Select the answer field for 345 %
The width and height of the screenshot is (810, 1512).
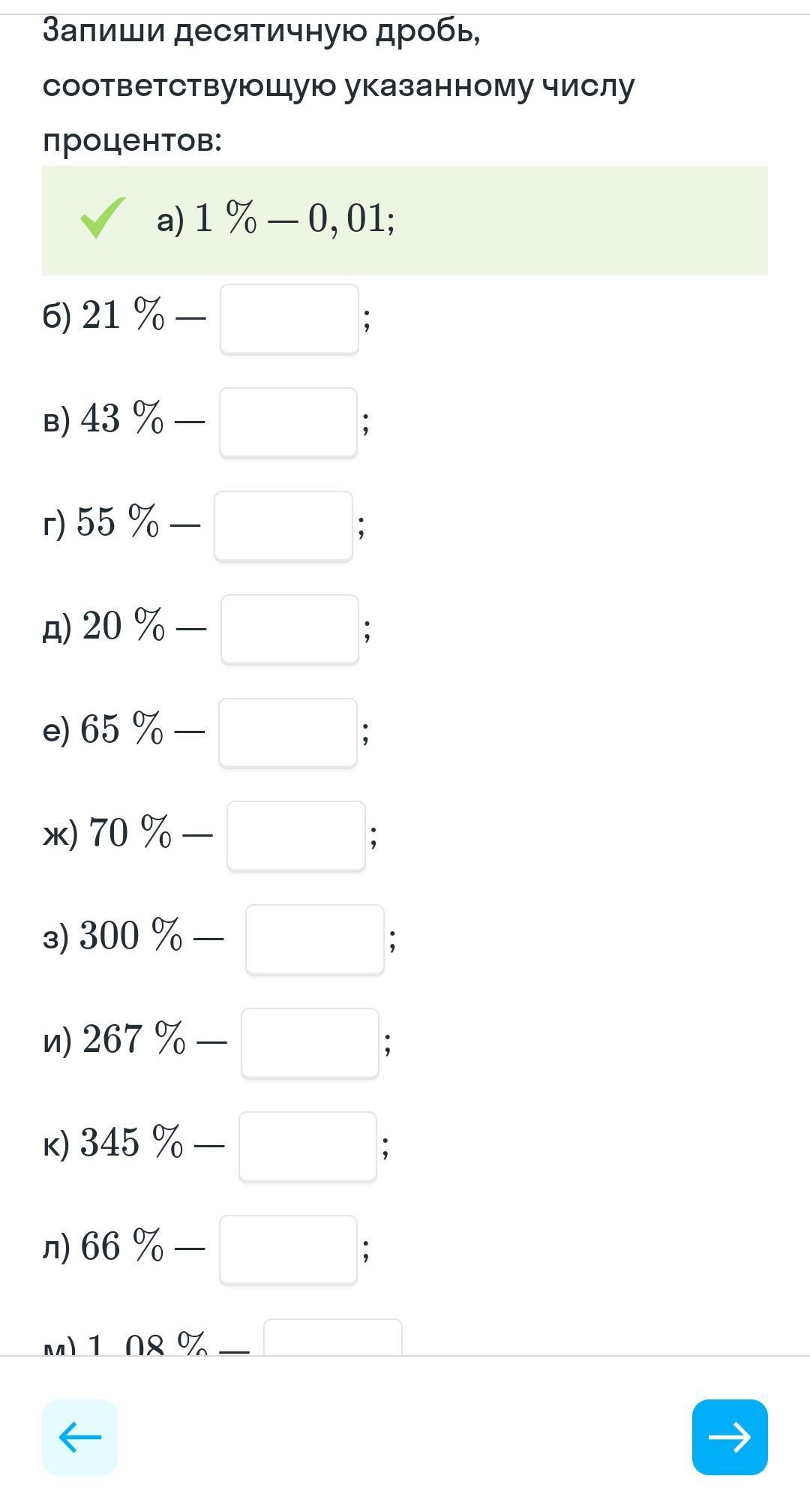[307, 1147]
